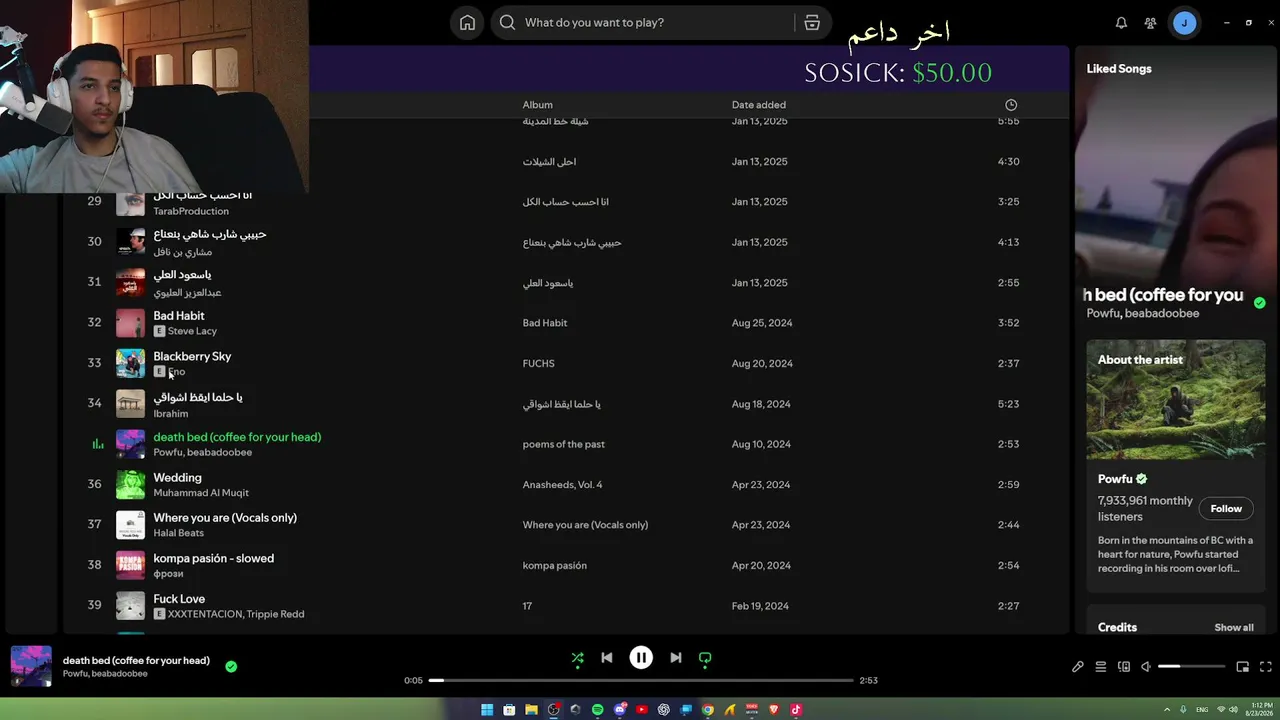1280x720 pixels.
Task: Open File Explorer from the taskbar
Action: [531, 710]
